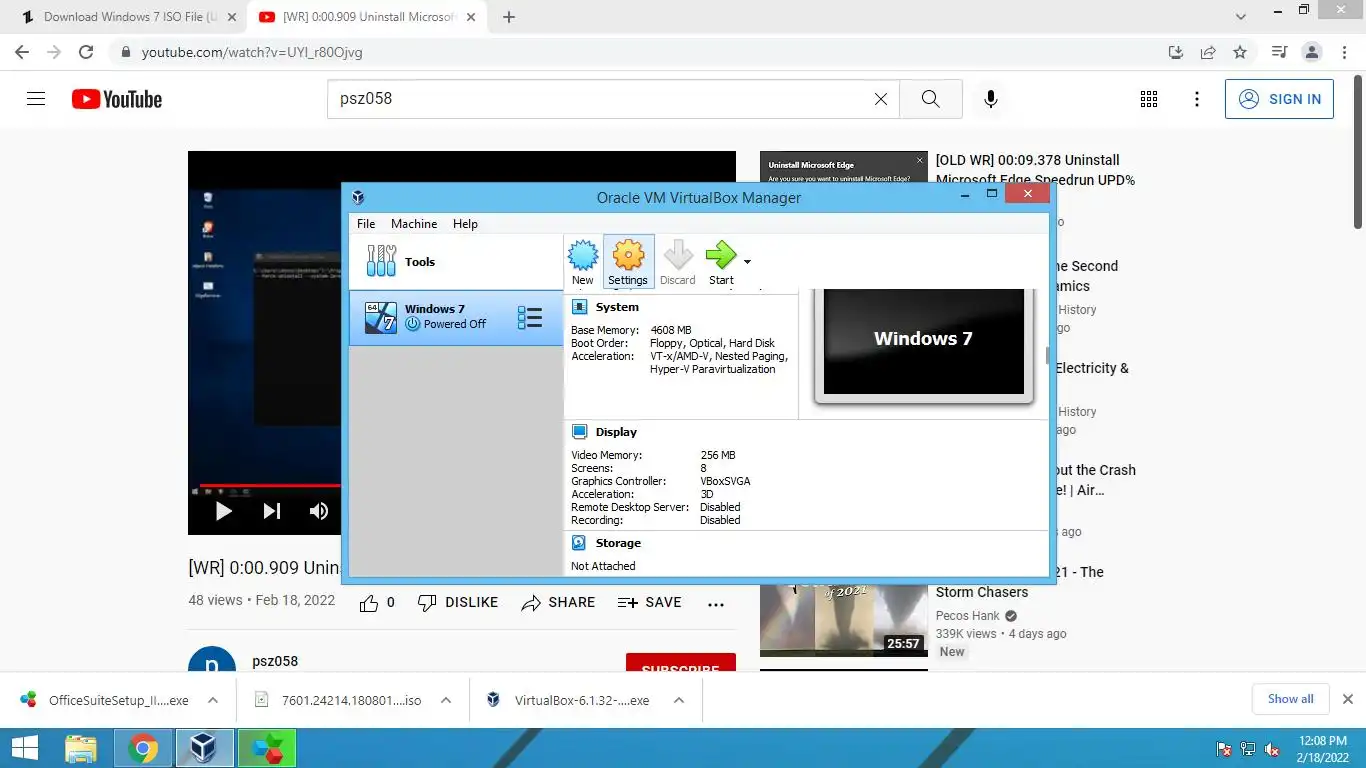The width and height of the screenshot is (1366, 768).
Task: Open Settings for the Windows 7 VM
Action: (x=628, y=262)
